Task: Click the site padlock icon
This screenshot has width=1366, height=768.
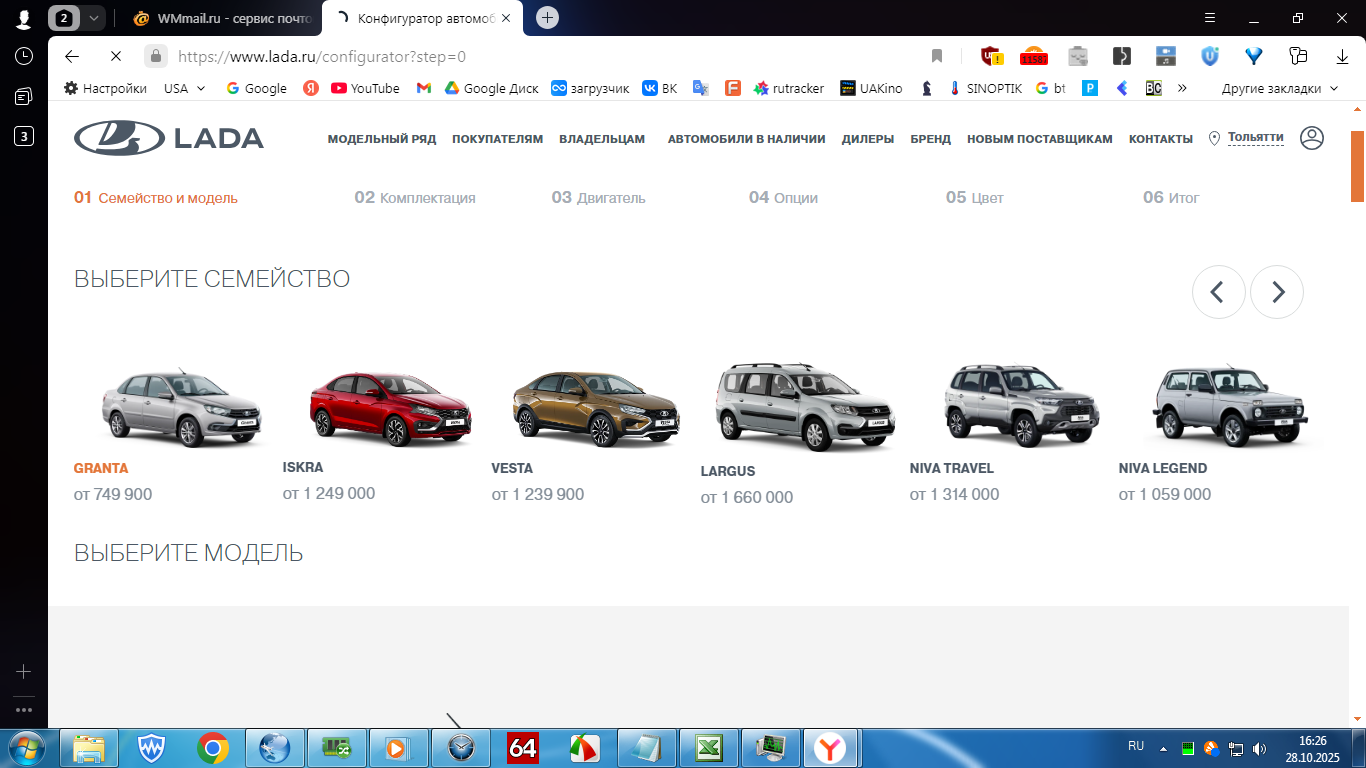Action: pos(155,57)
